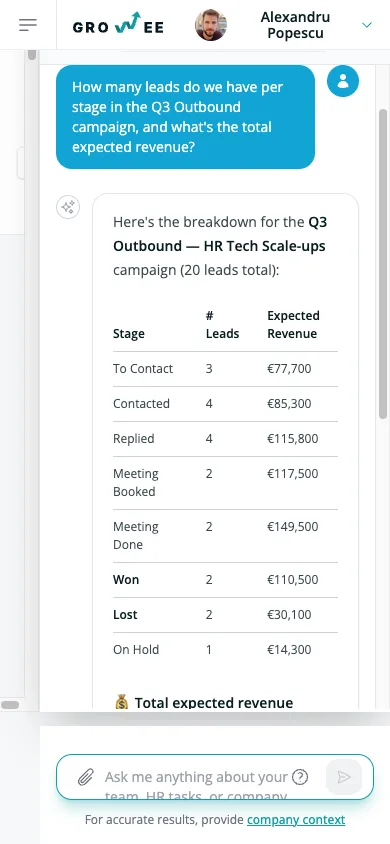Viewport: 390px width, 844px height.
Task: Expand the user account dropdown chevron
Action: click(367, 25)
